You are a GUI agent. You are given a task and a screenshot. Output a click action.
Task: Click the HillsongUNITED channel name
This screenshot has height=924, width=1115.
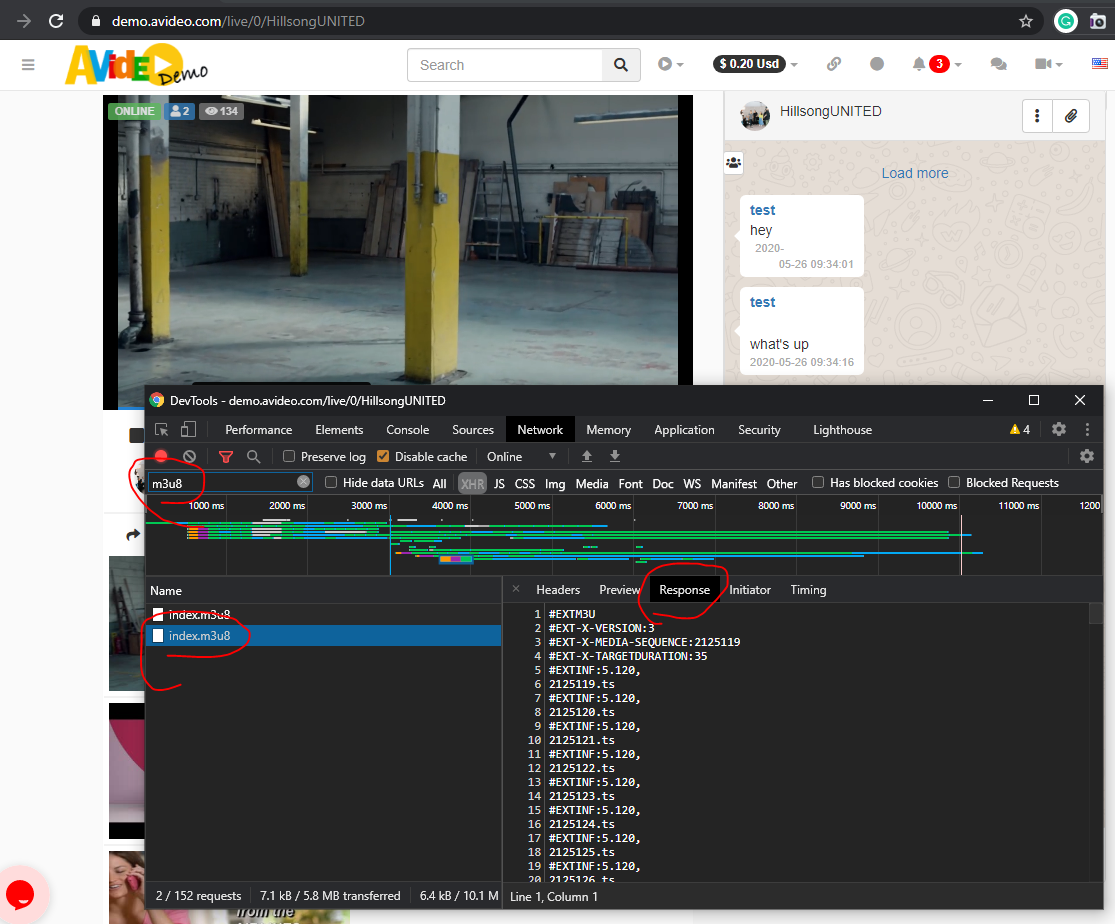pos(831,111)
